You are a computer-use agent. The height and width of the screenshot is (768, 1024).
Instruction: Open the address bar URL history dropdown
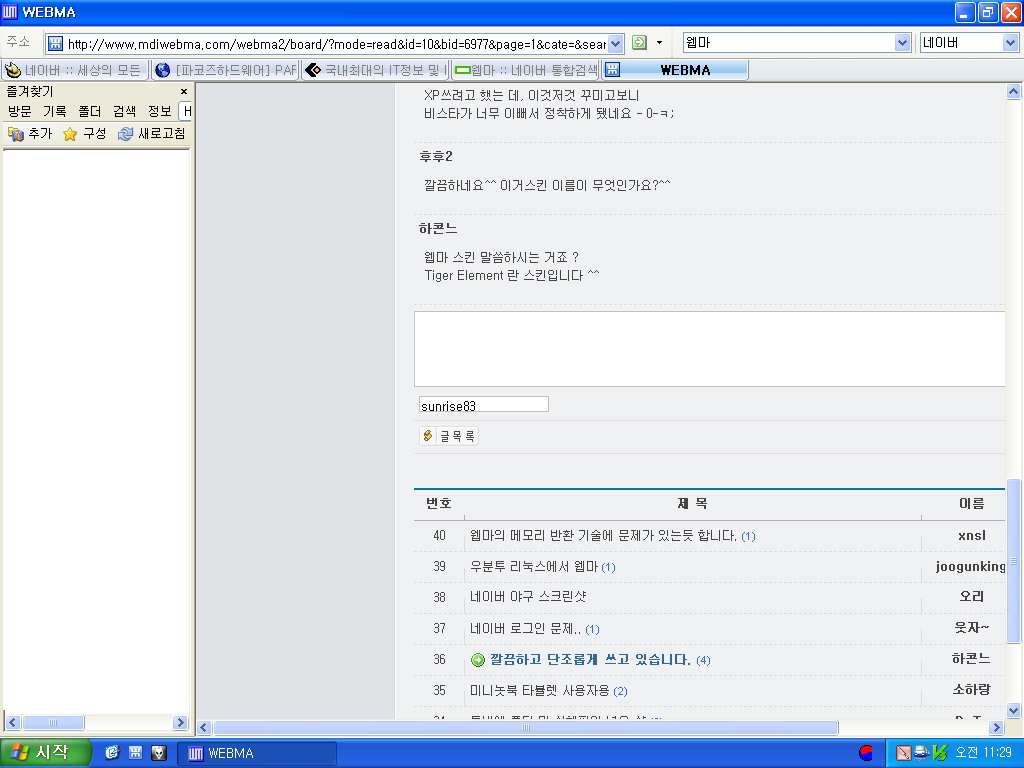(616, 43)
